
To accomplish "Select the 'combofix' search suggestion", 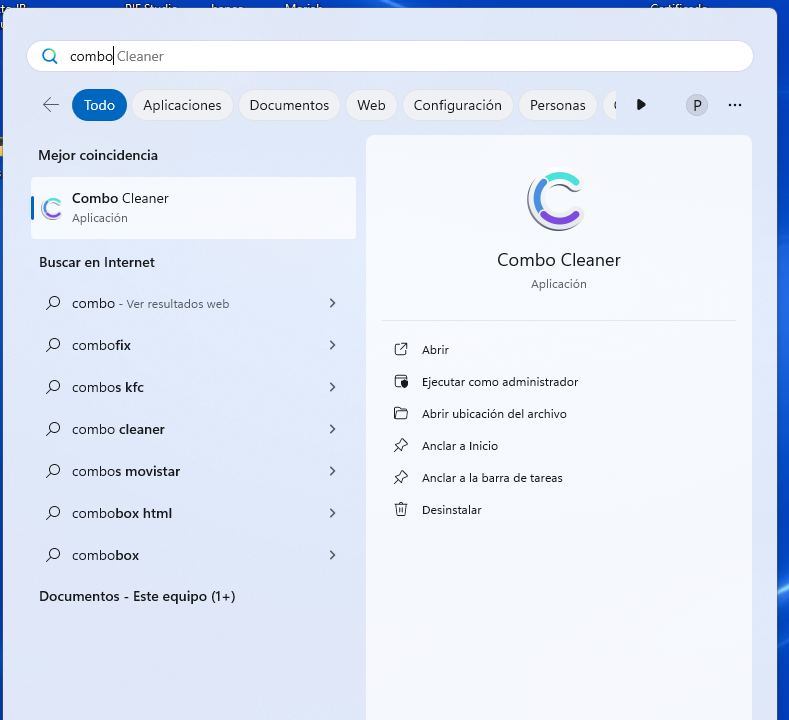I will click(193, 345).
